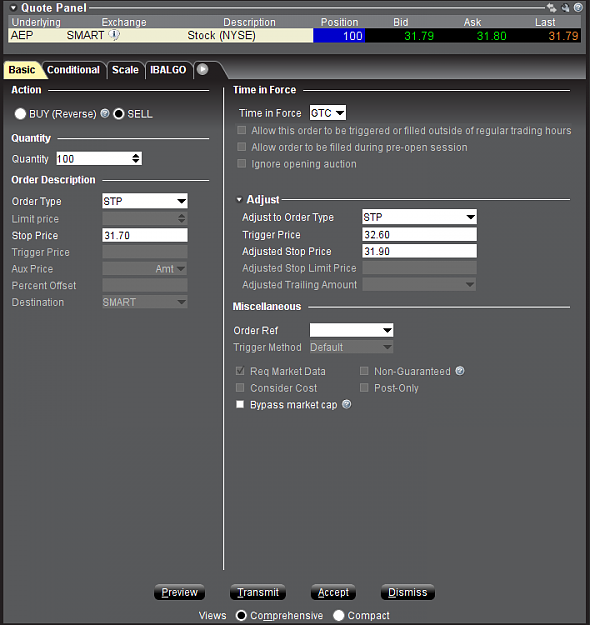
Task: Open the Destination SMART dropdown
Action: 145,302
